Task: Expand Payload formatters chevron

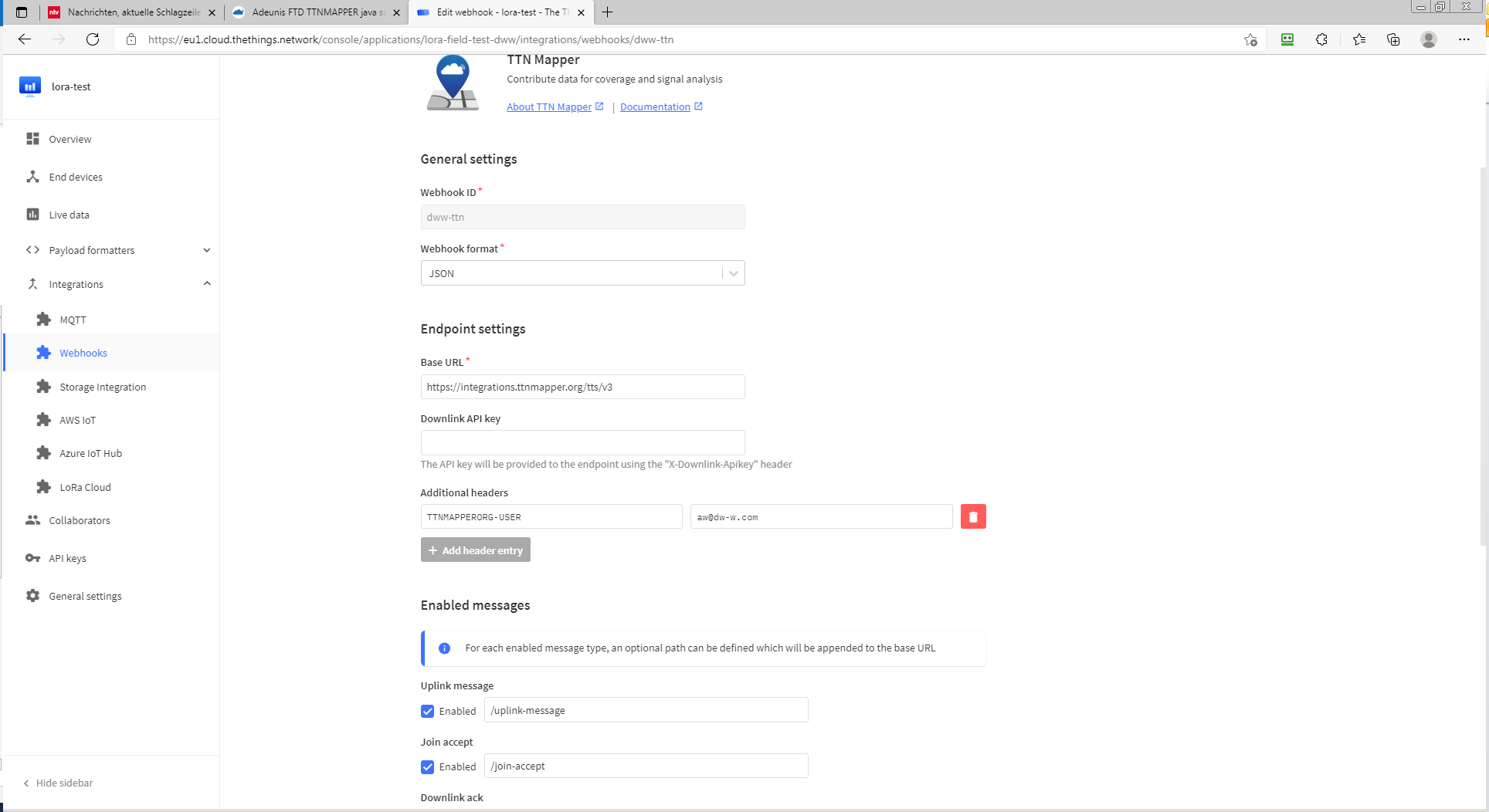Action: [x=206, y=250]
